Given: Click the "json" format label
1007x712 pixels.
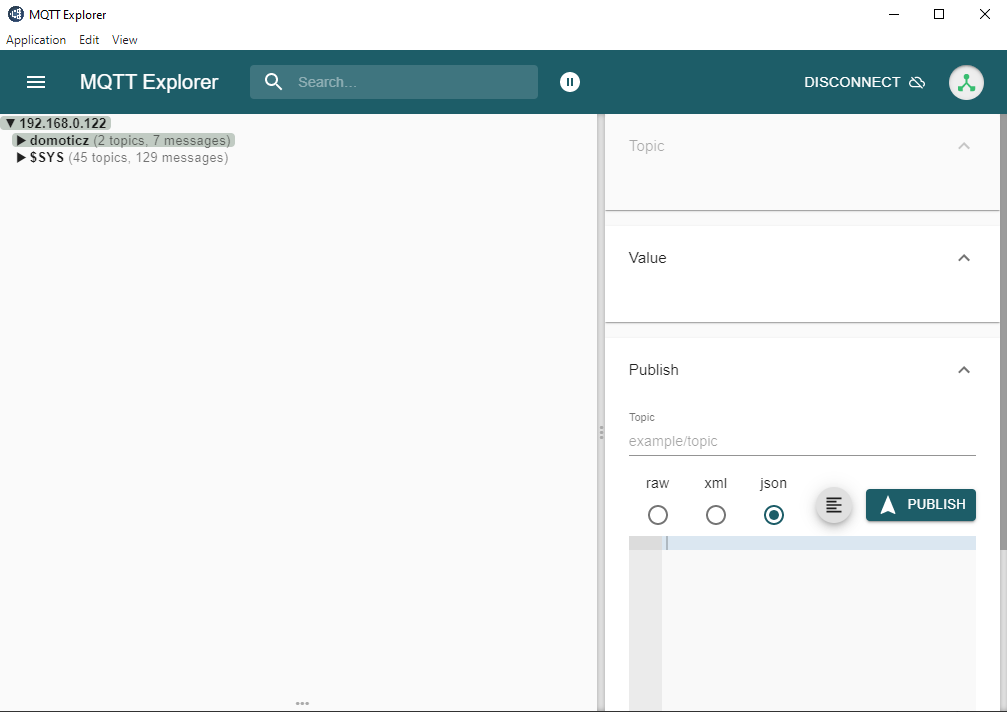Looking at the screenshot, I should (x=773, y=483).
